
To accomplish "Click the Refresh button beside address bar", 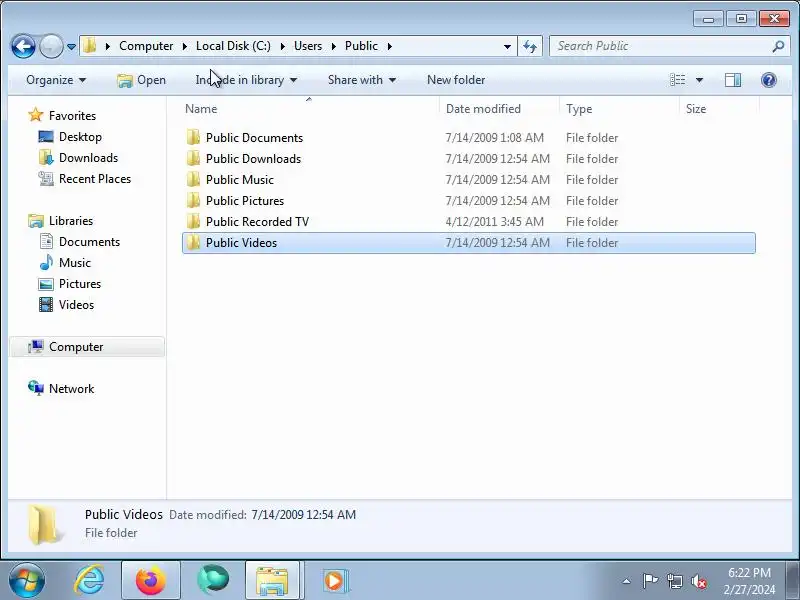I will (x=530, y=46).
